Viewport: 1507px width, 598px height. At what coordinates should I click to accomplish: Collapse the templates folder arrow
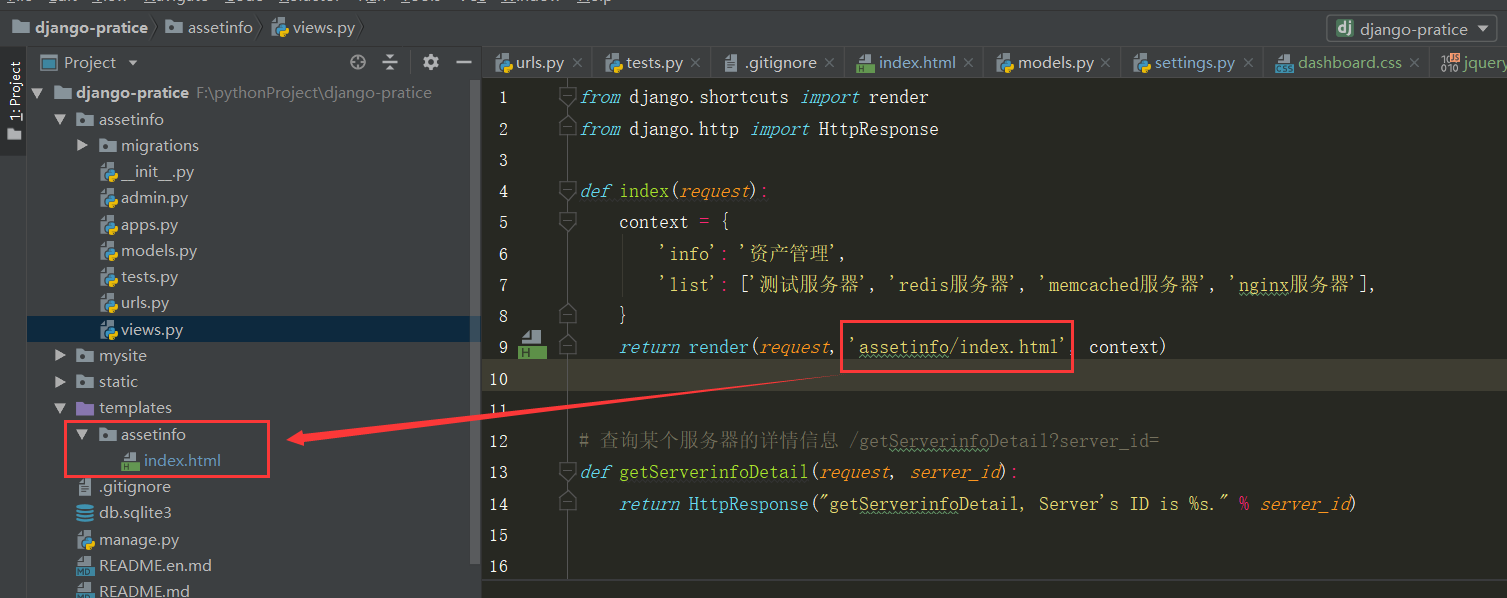[61, 408]
